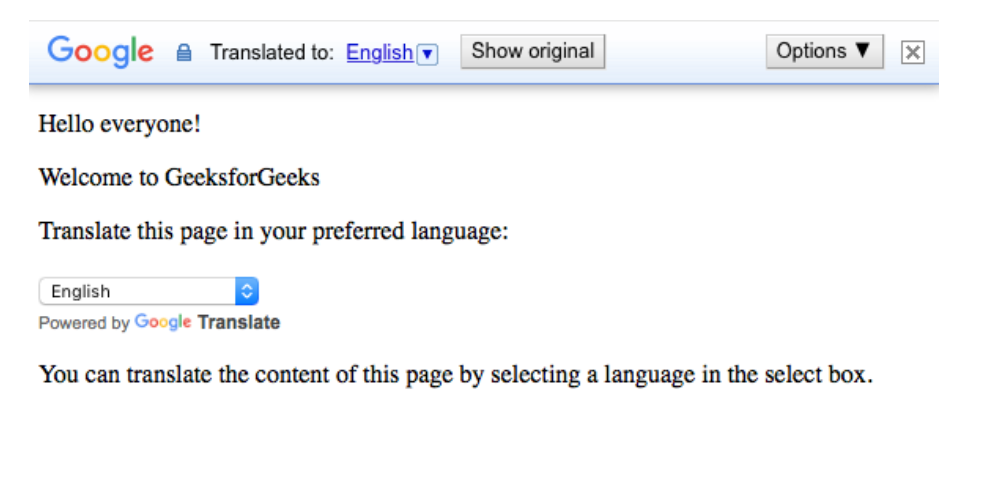996x490 pixels.
Task: Click the black triangle on the Options button
Action: (x=863, y=51)
